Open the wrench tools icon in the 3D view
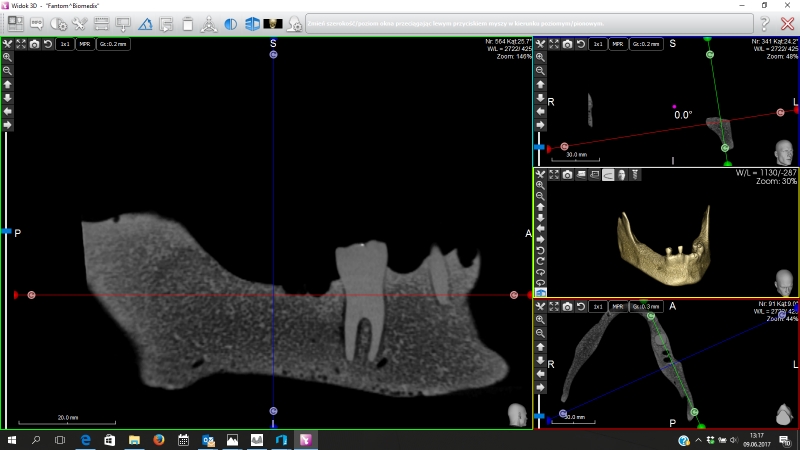The height and width of the screenshot is (450, 800). (540, 175)
